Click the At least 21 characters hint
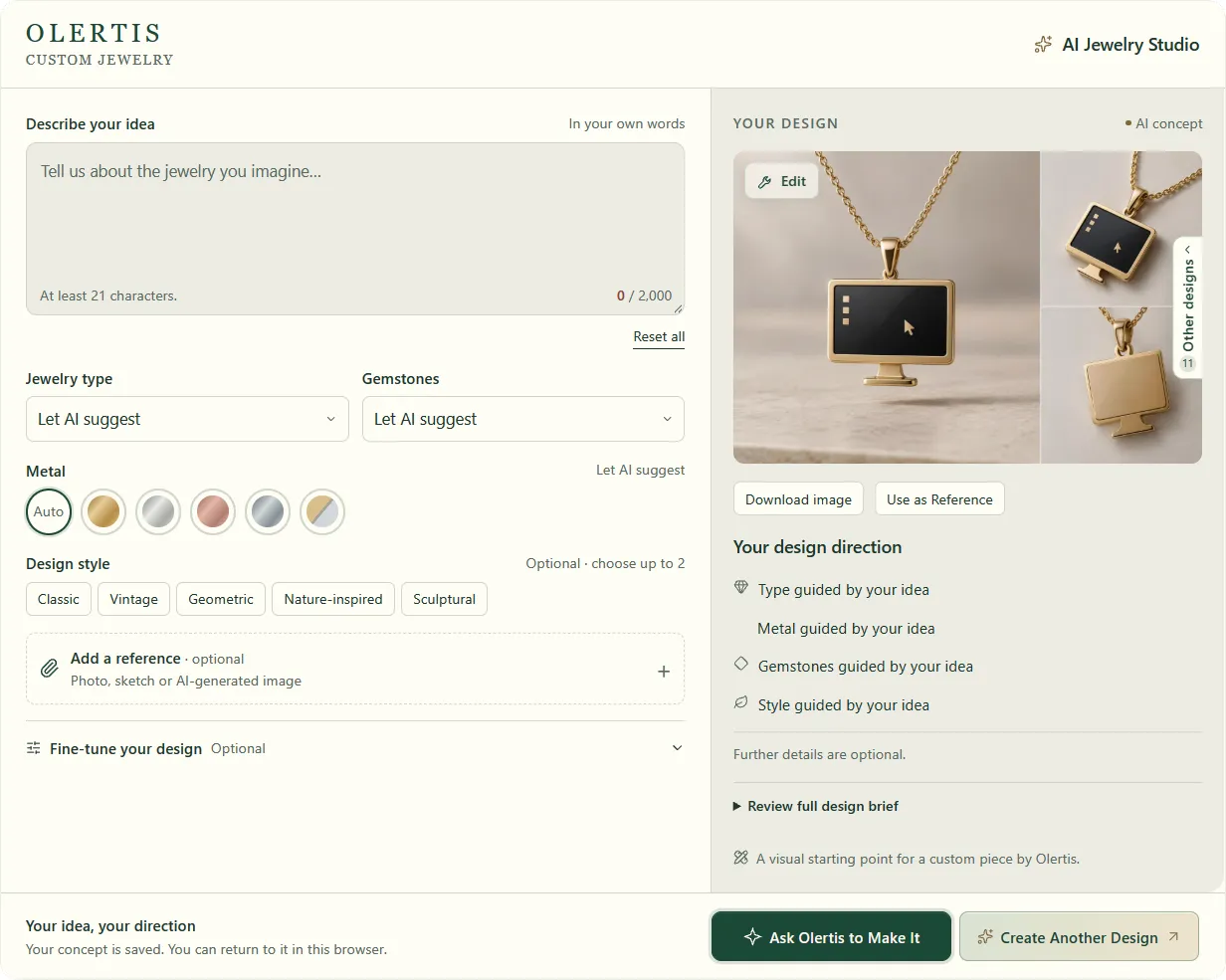 [108, 295]
